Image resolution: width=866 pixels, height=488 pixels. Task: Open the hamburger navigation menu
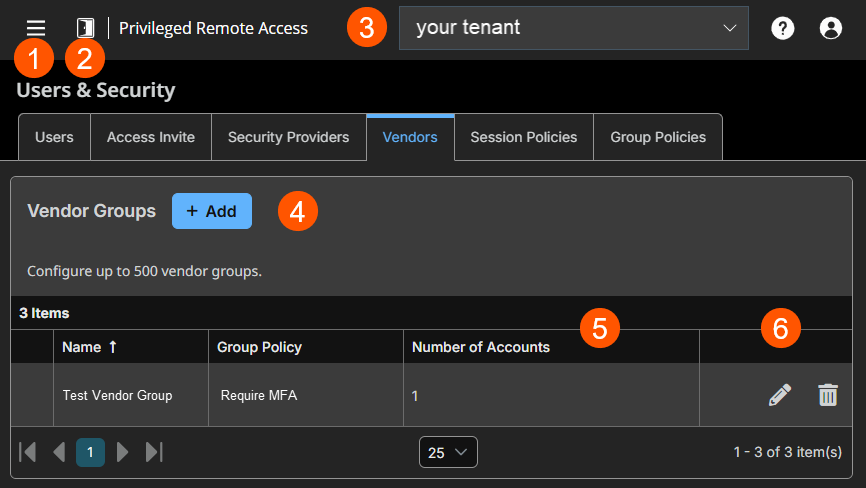click(36, 28)
